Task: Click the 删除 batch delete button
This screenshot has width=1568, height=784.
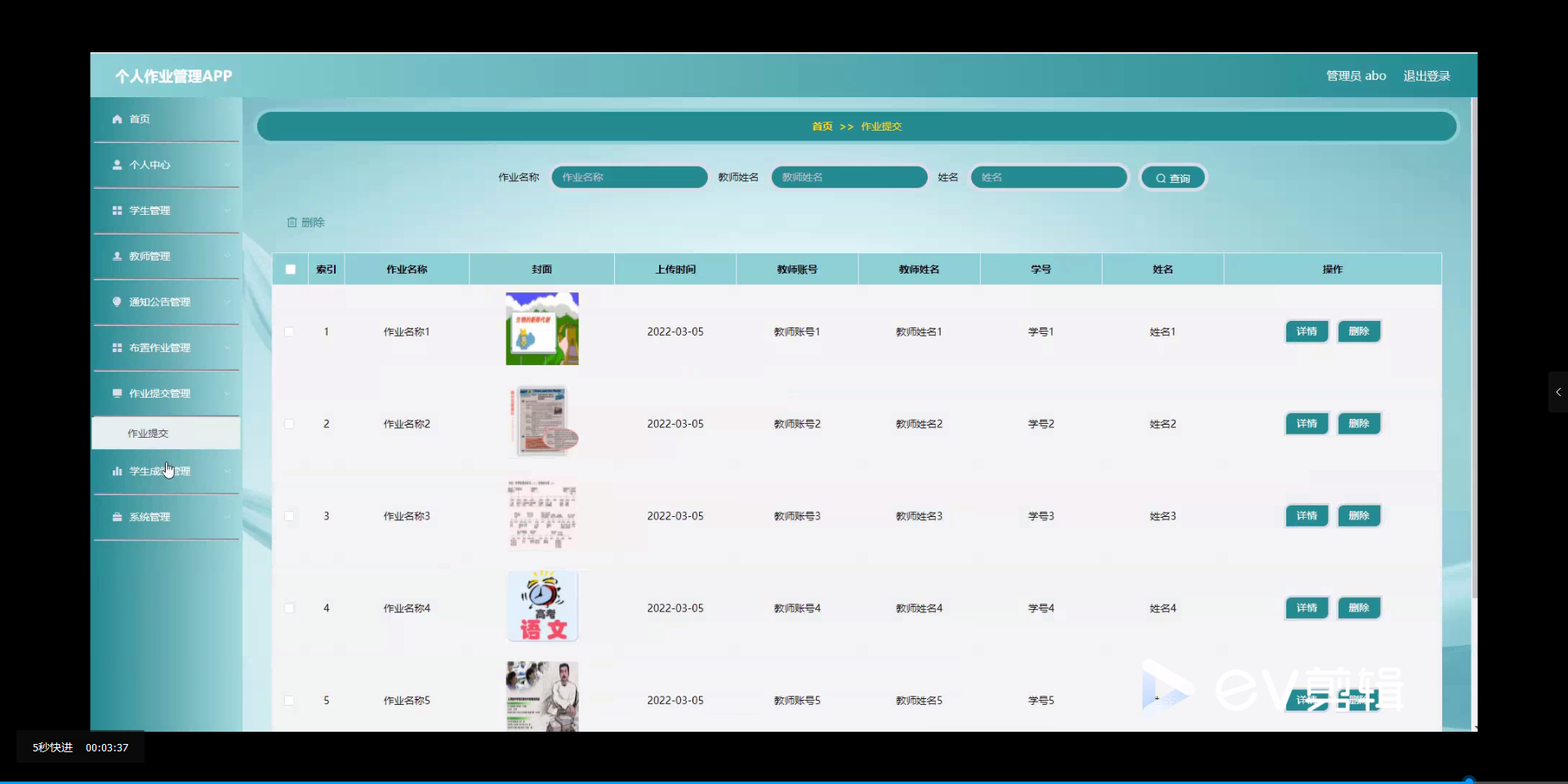Action: pos(305,222)
